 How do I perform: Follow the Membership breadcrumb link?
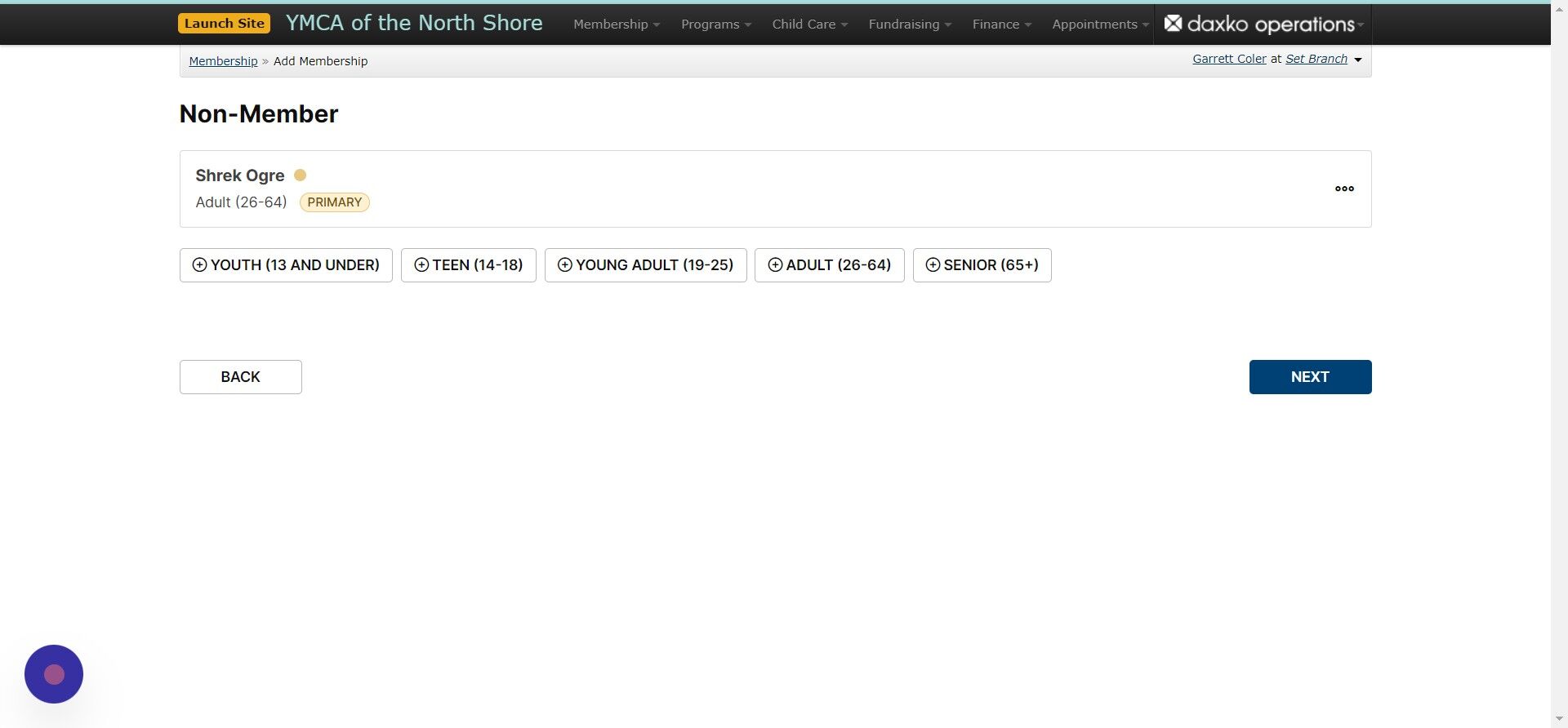pos(223,61)
